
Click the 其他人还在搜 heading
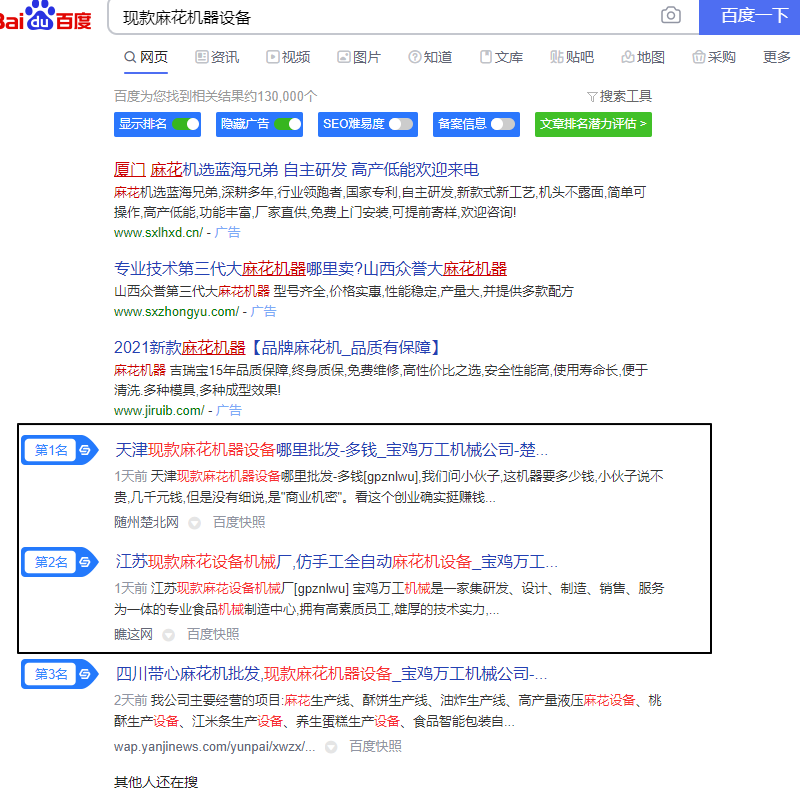click(x=156, y=782)
